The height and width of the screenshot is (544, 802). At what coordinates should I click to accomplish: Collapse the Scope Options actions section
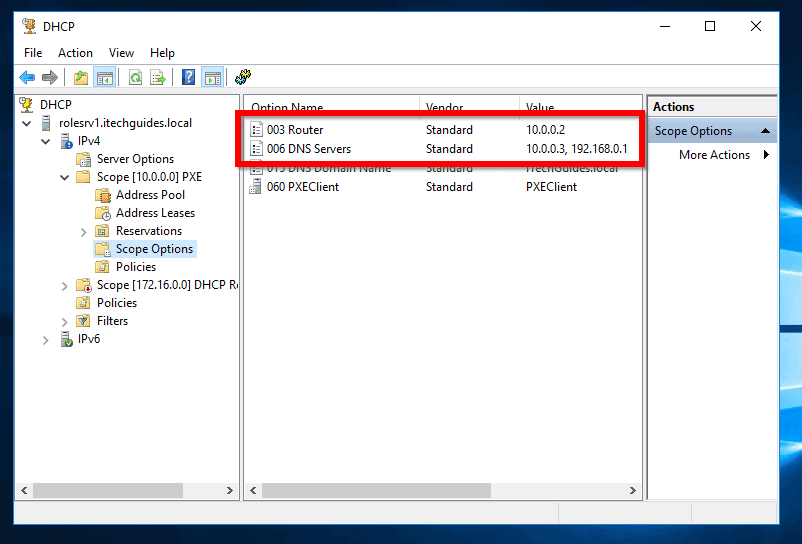pos(765,131)
